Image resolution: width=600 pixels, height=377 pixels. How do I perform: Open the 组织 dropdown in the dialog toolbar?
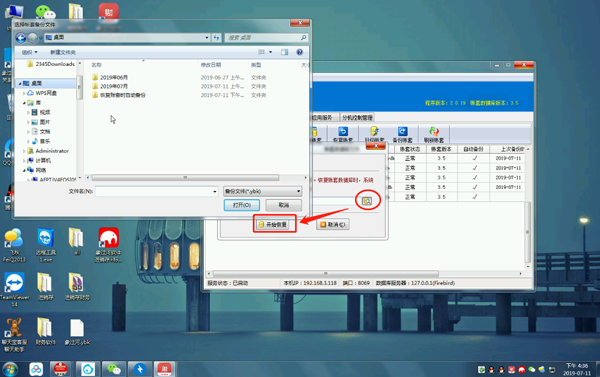[29, 52]
